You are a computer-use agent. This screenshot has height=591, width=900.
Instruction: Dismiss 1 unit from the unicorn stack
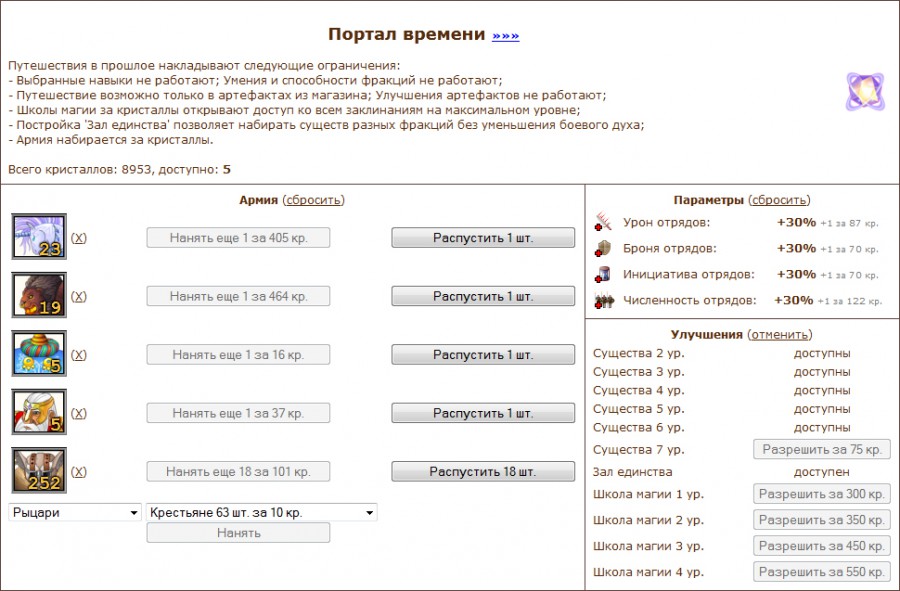483,238
